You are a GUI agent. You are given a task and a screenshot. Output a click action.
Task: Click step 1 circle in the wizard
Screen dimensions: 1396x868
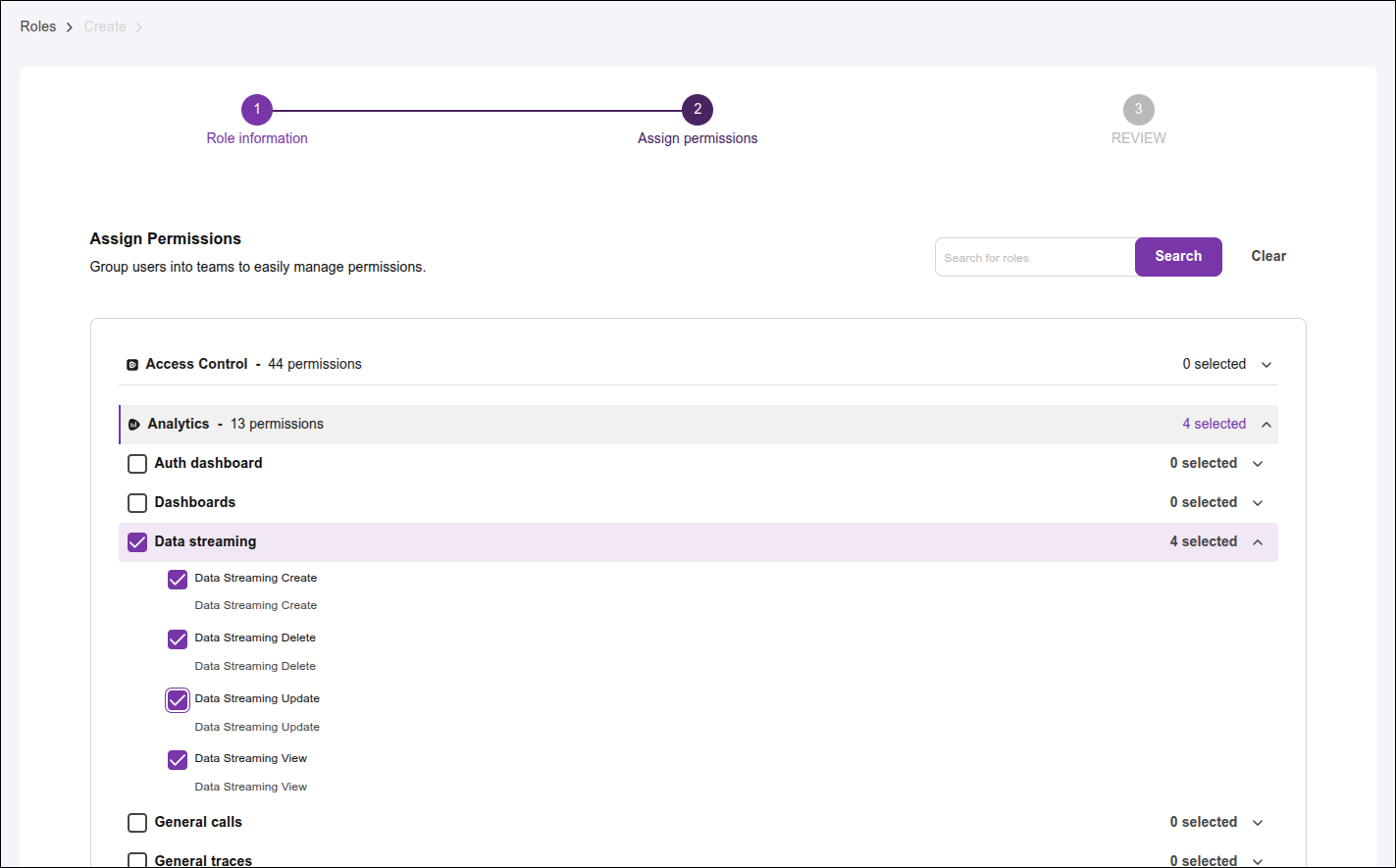click(x=257, y=110)
